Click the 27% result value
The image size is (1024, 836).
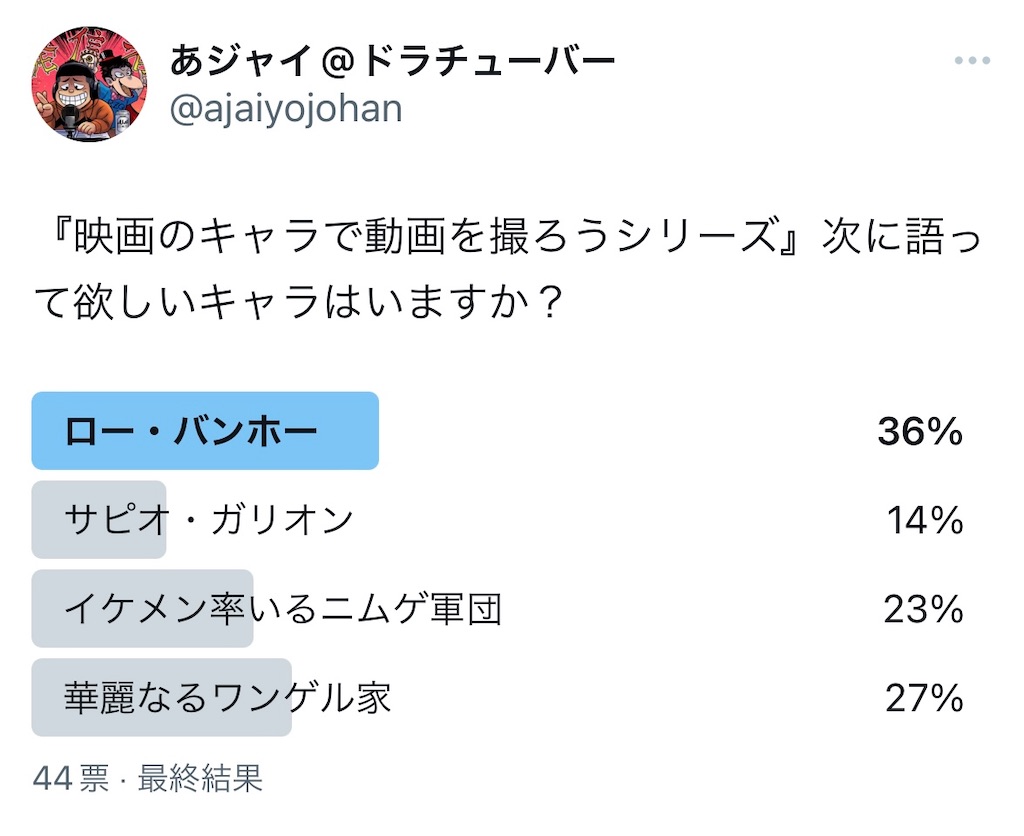click(x=924, y=698)
